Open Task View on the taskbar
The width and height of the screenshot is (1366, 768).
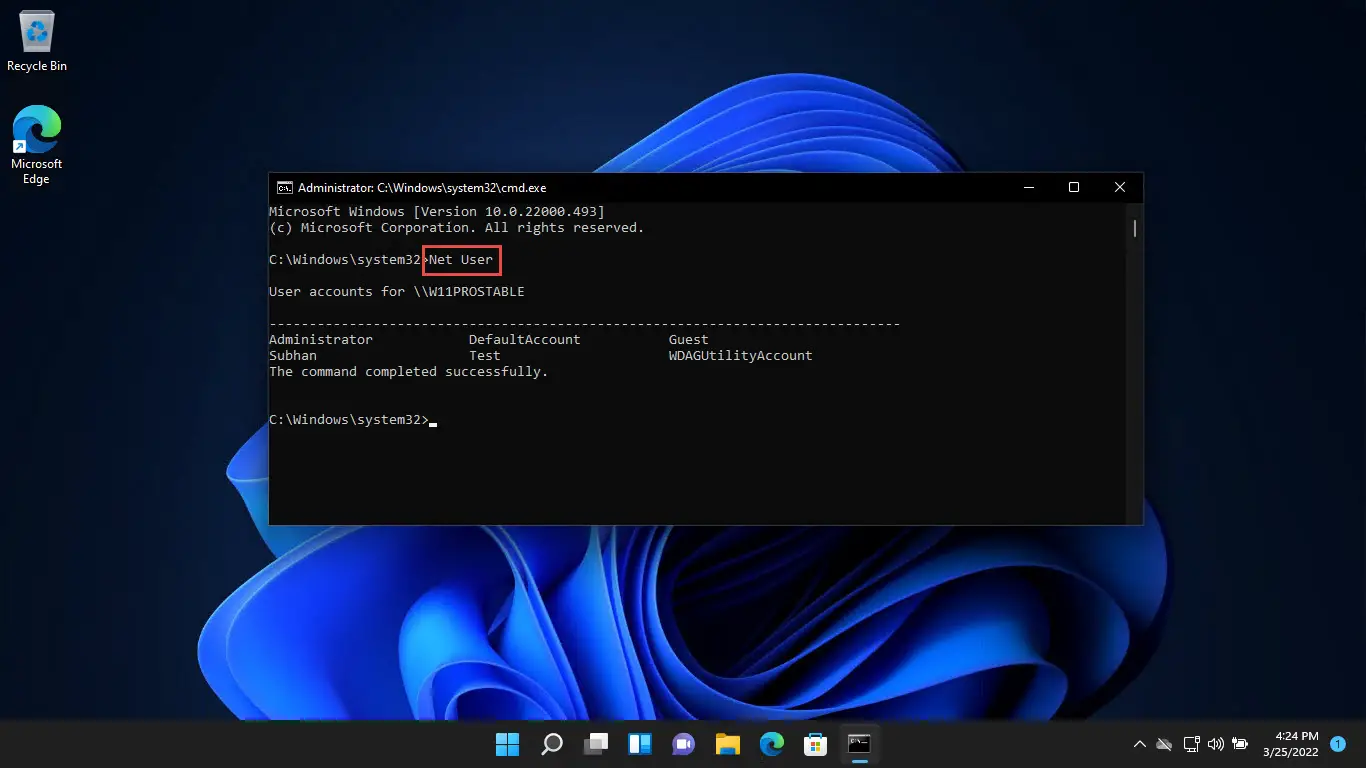click(x=596, y=744)
